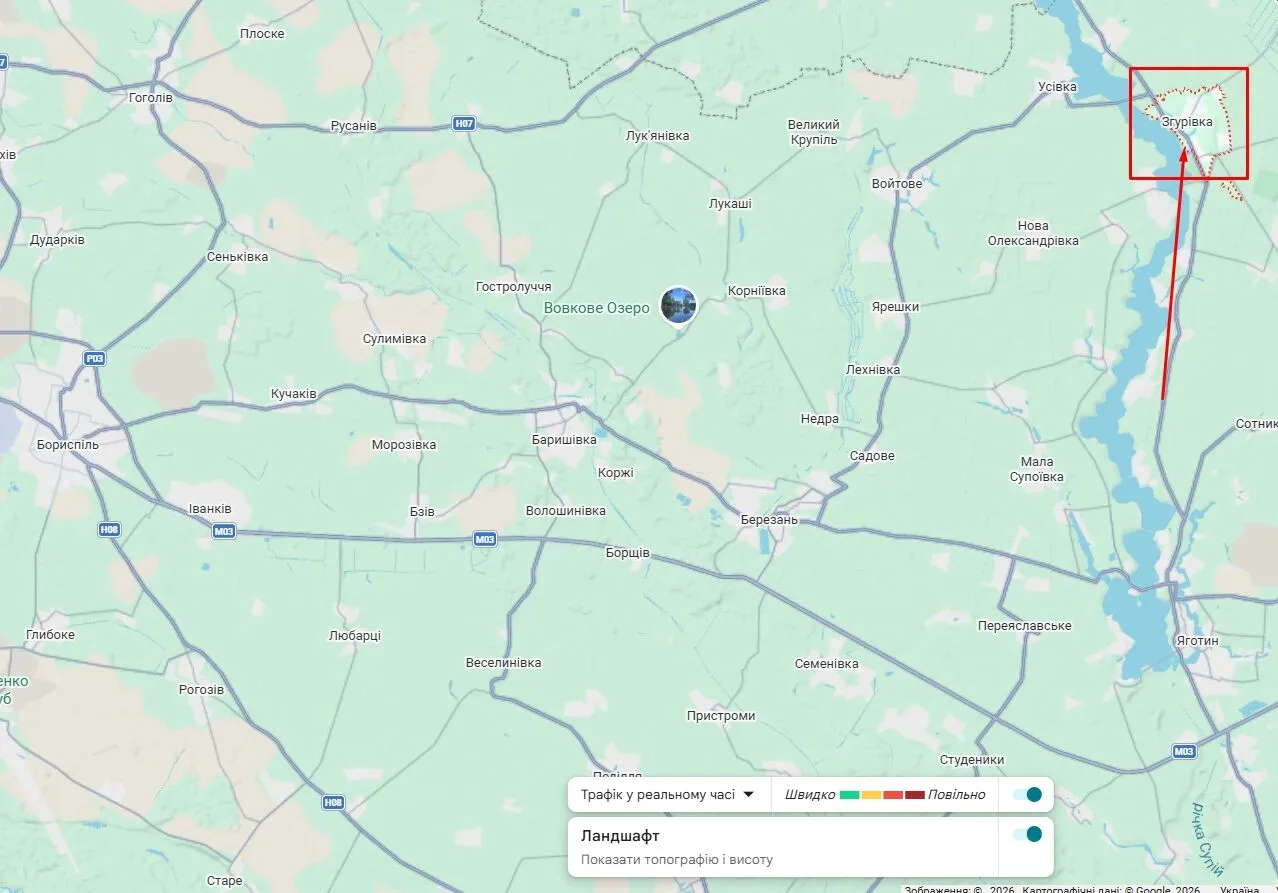Click the M03 shield near Борщів

[485, 539]
